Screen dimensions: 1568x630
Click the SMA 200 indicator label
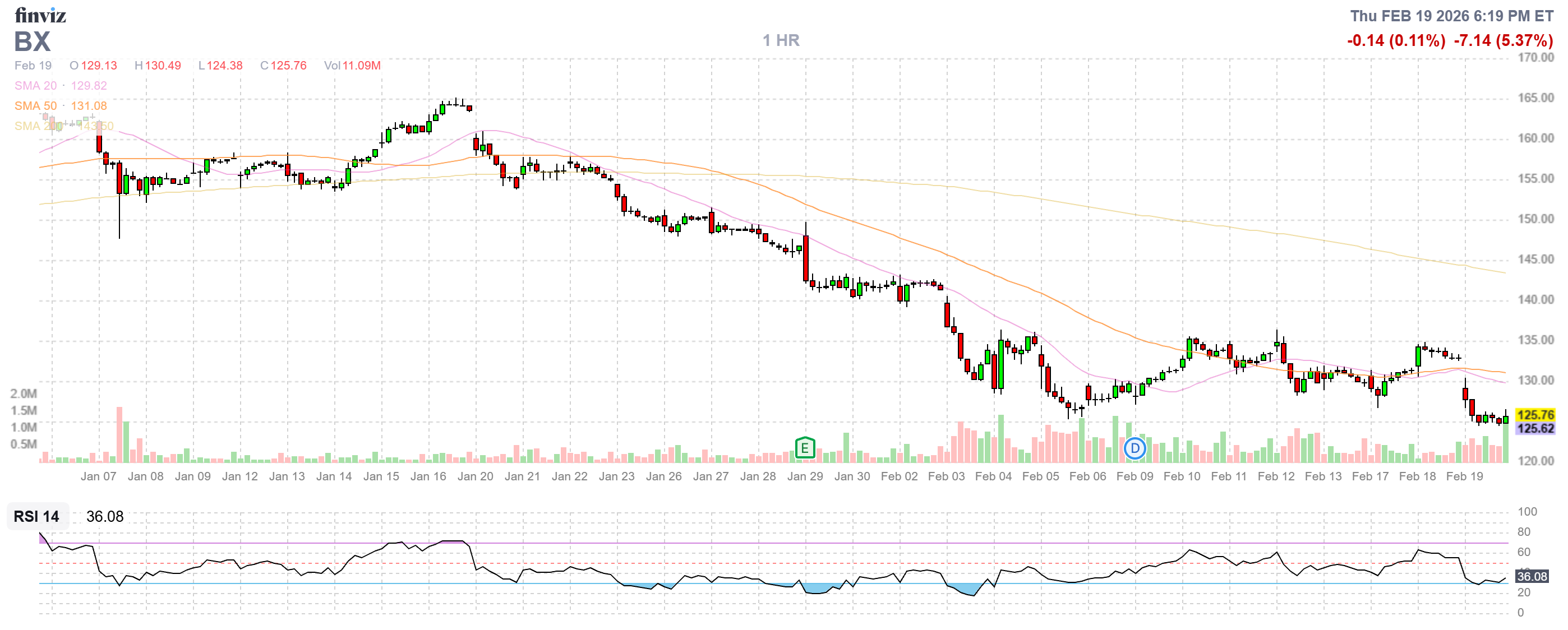click(38, 126)
